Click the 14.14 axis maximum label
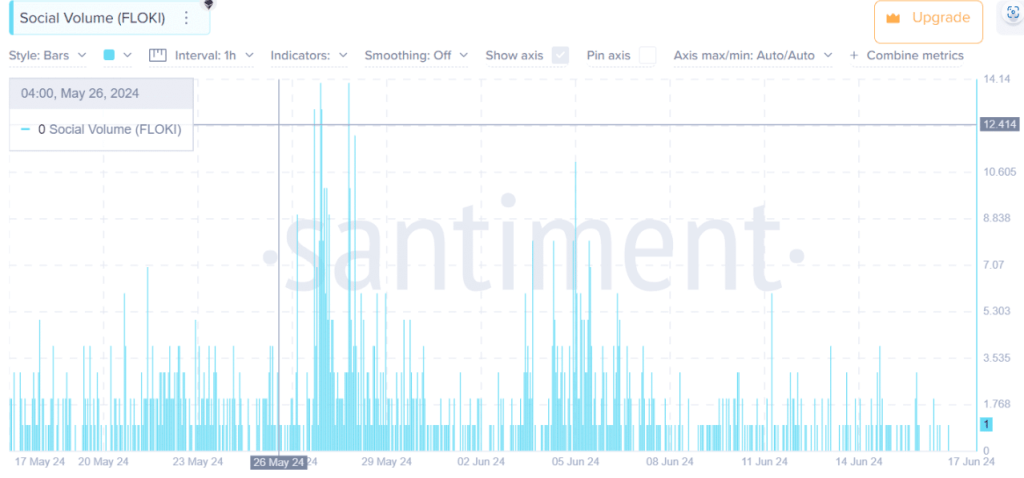Image resolution: width=1024 pixels, height=478 pixels. 997,80
